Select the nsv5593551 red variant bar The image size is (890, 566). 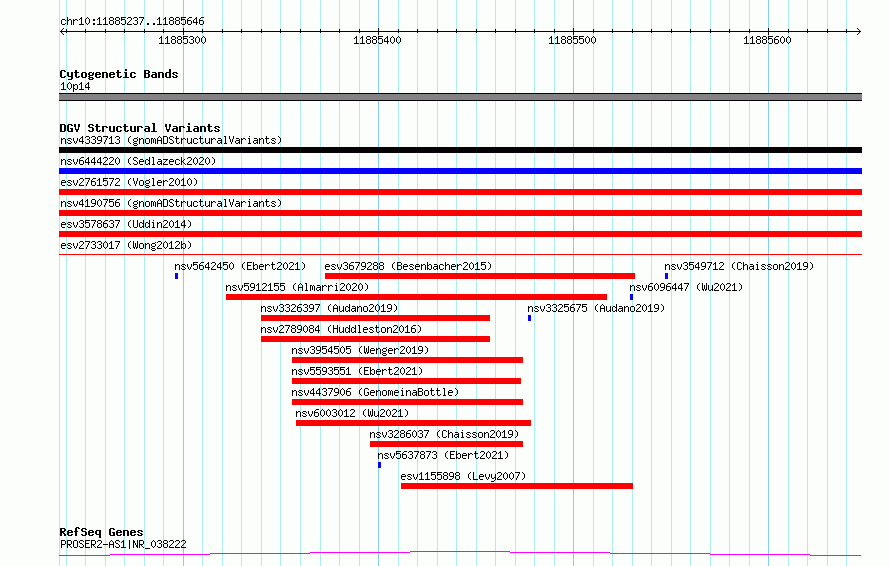[x=406, y=381]
